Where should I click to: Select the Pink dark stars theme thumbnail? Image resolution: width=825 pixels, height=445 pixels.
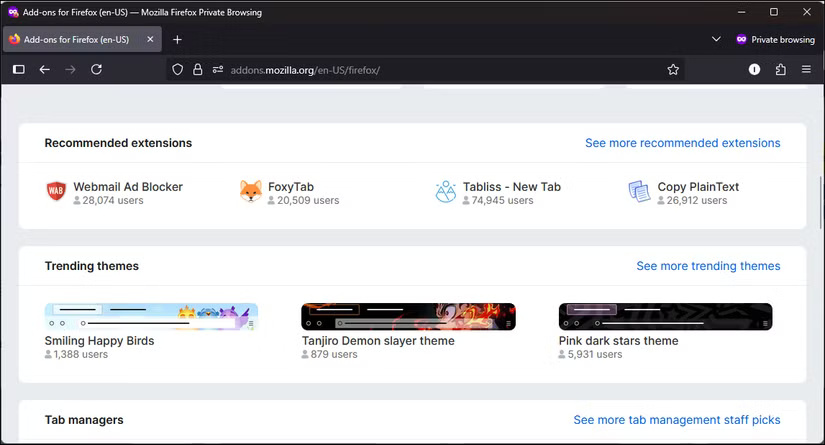pos(665,316)
